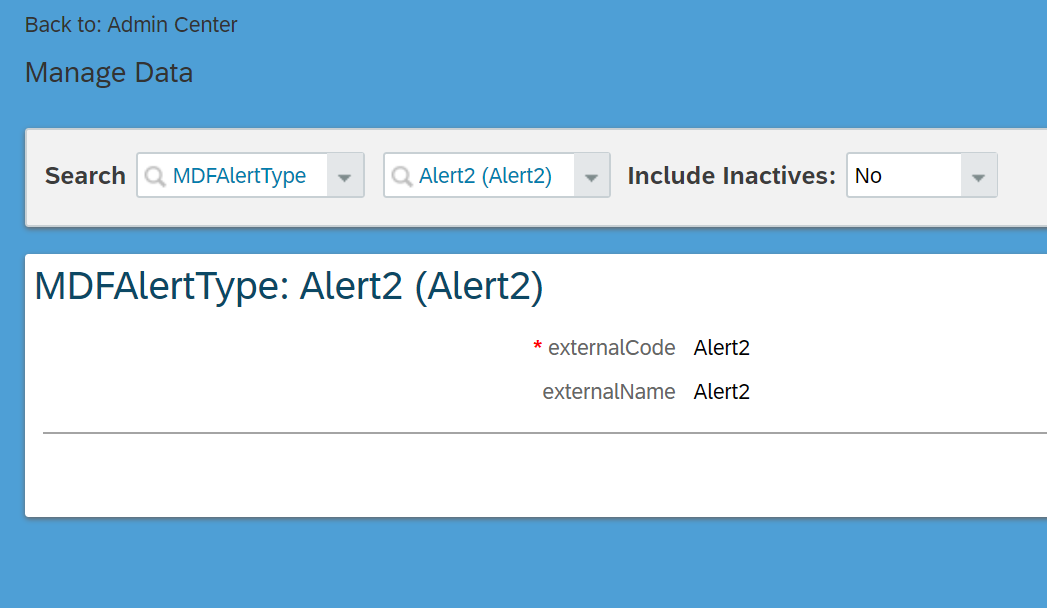The width and height of the screenshot is (1047, 608).
Task: Click the Manage Data page title
Action: (x=109, y=72)
